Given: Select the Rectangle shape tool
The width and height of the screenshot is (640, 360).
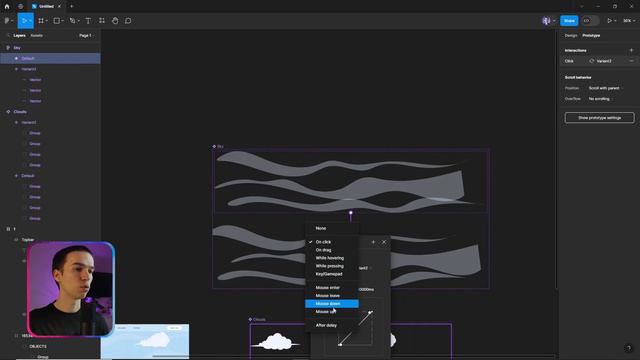Looking at the screenshot, I should point(57,21).
